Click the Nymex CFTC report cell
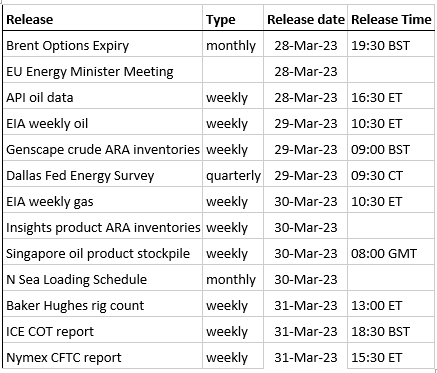 (x=103, y=357)
